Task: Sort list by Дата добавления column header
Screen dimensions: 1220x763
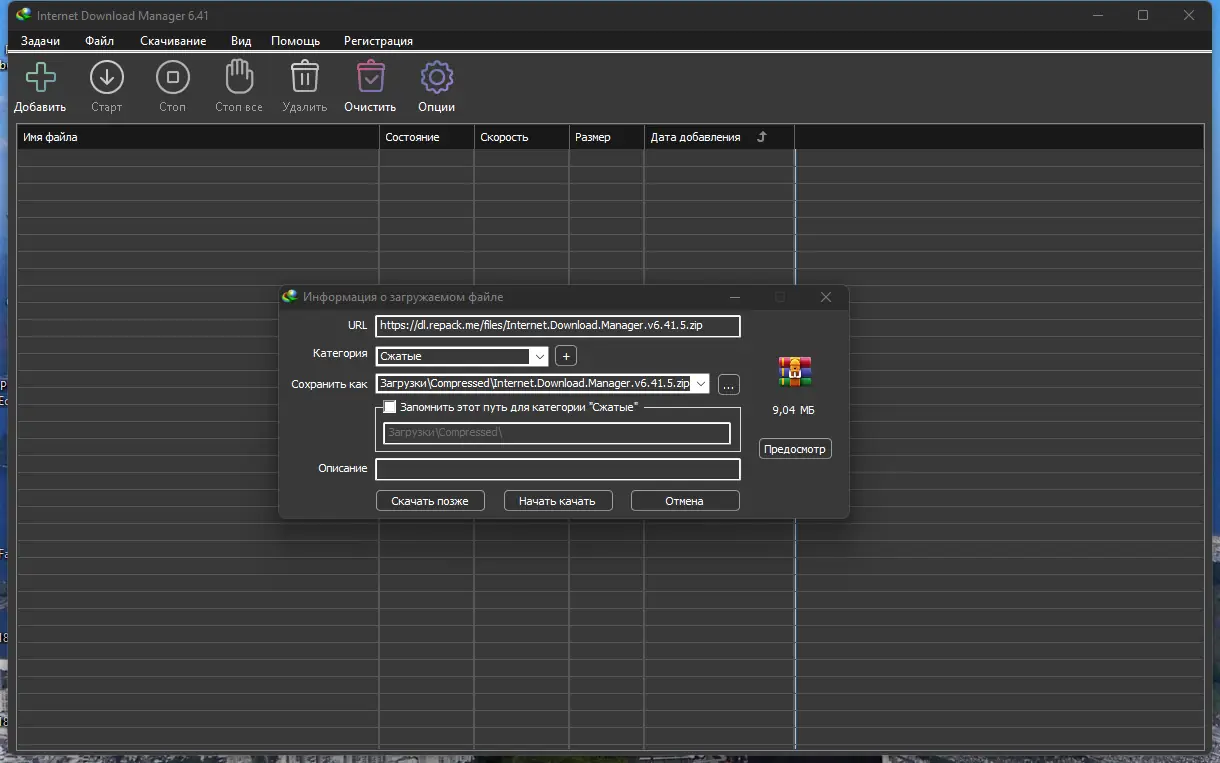Action: tap(719, 137)
